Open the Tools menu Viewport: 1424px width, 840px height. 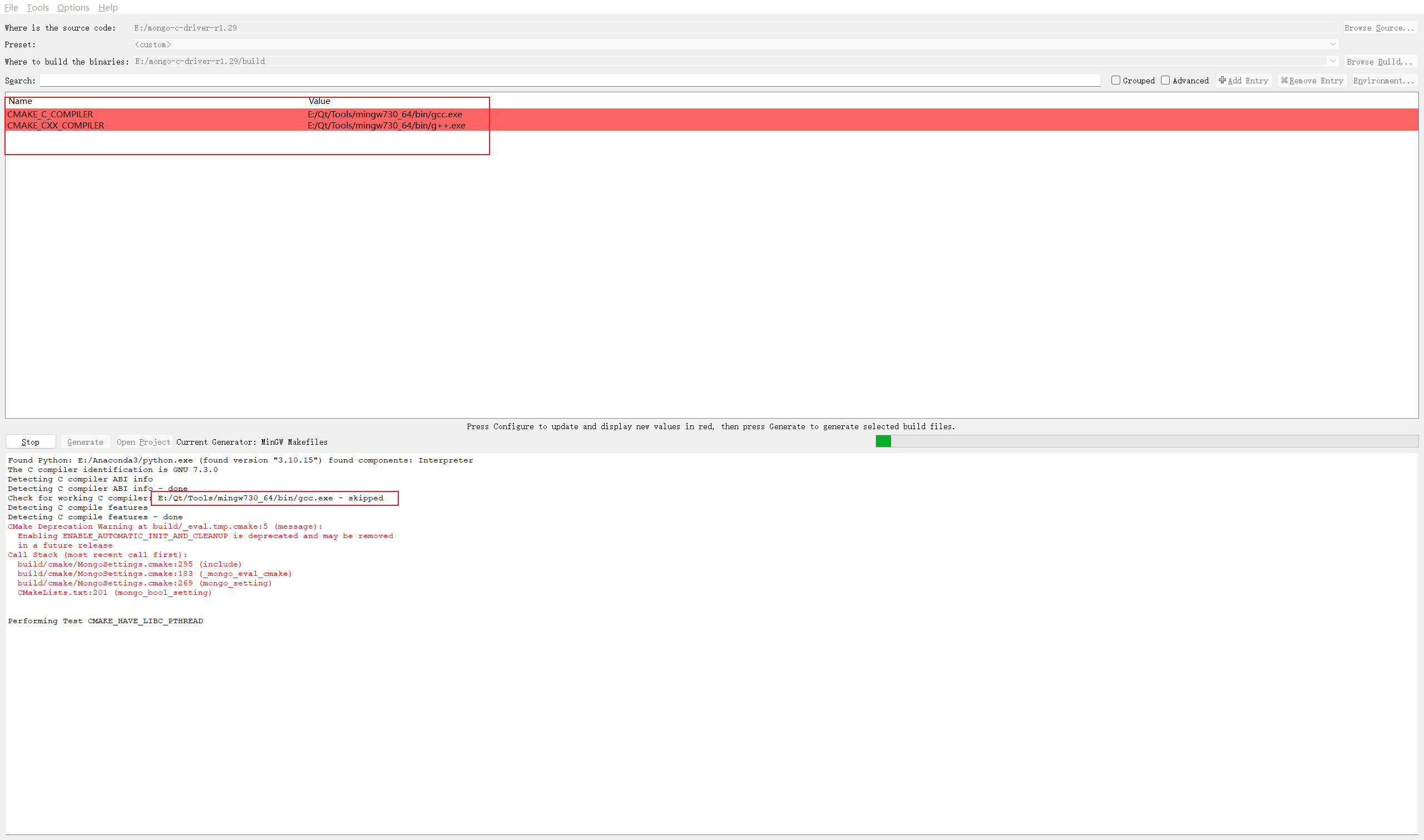coord(37,7)
